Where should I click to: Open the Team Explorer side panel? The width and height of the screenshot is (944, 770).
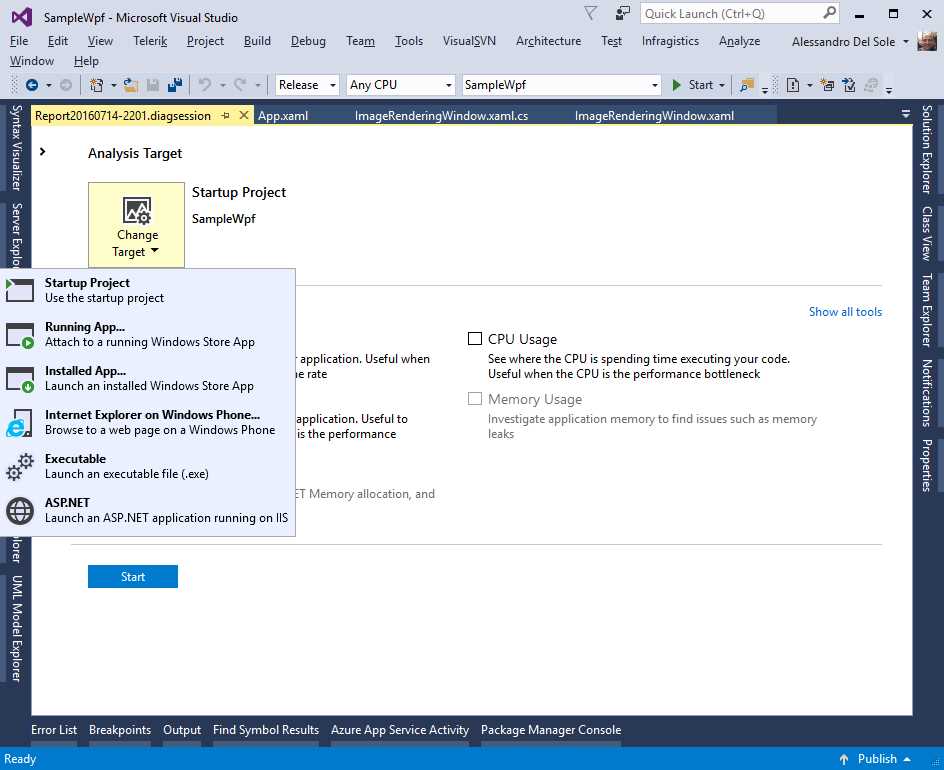[x=927, y=310]
